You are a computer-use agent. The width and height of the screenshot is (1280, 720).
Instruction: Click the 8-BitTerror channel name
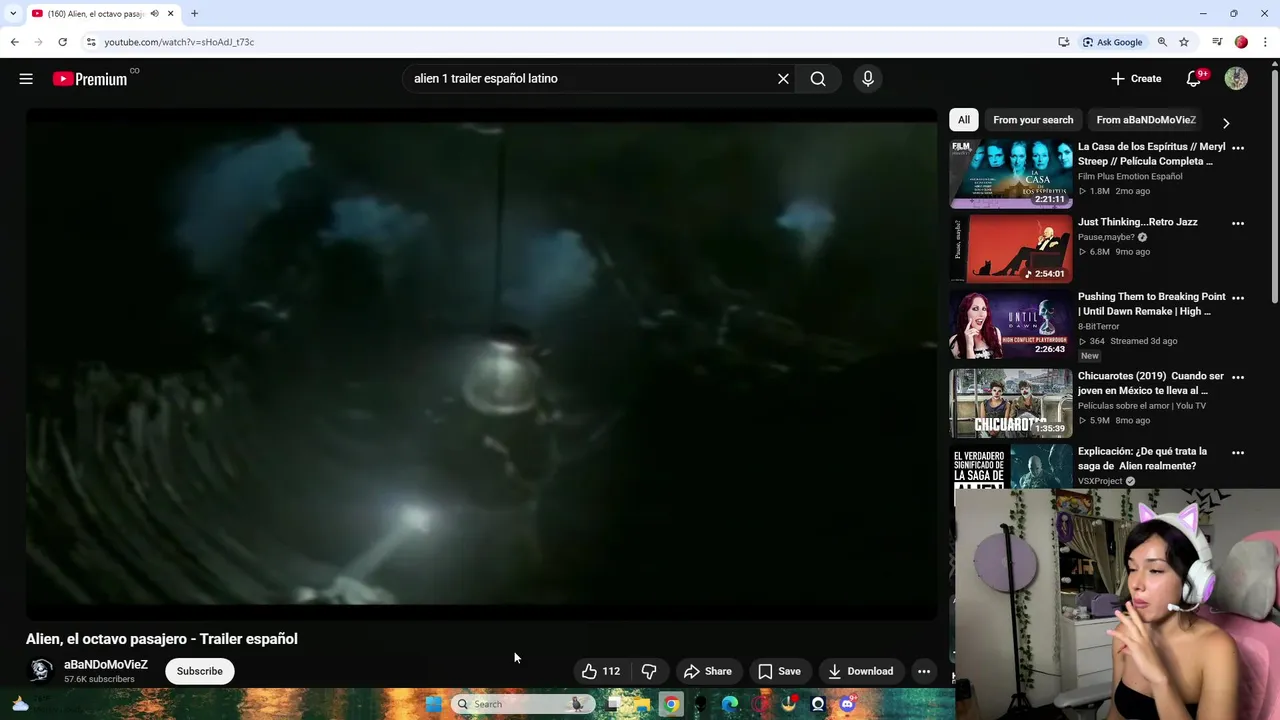[x=1099, y=327]
